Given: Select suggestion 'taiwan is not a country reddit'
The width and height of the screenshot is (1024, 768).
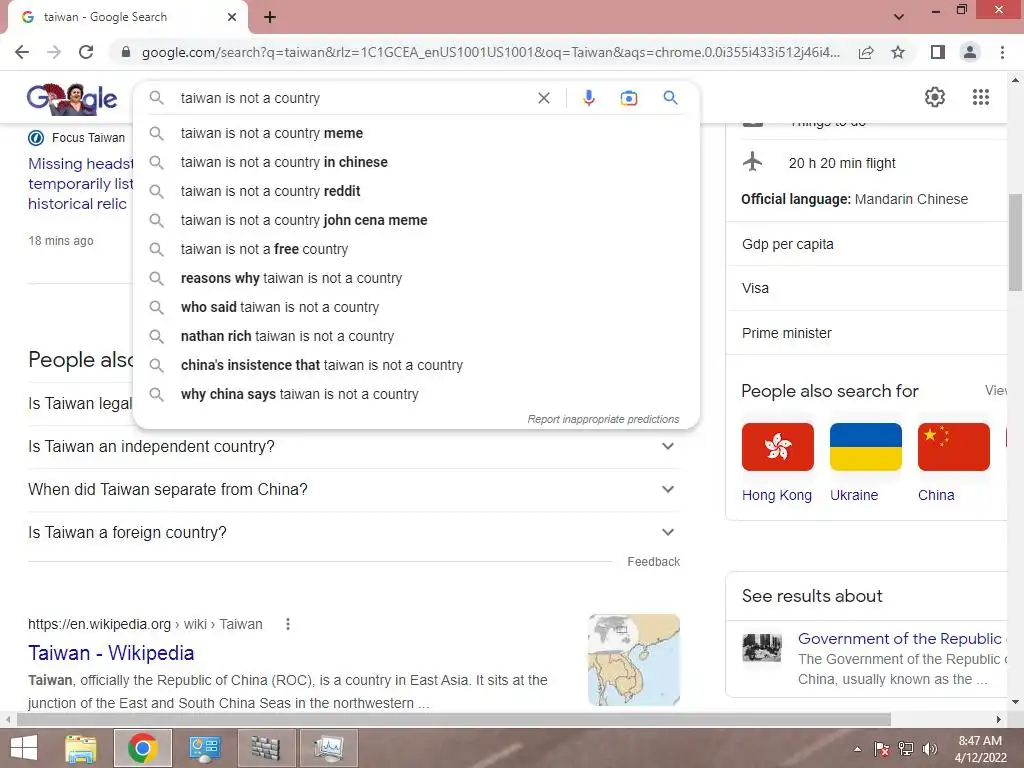Looking at the screenshot, I should 417,191.
